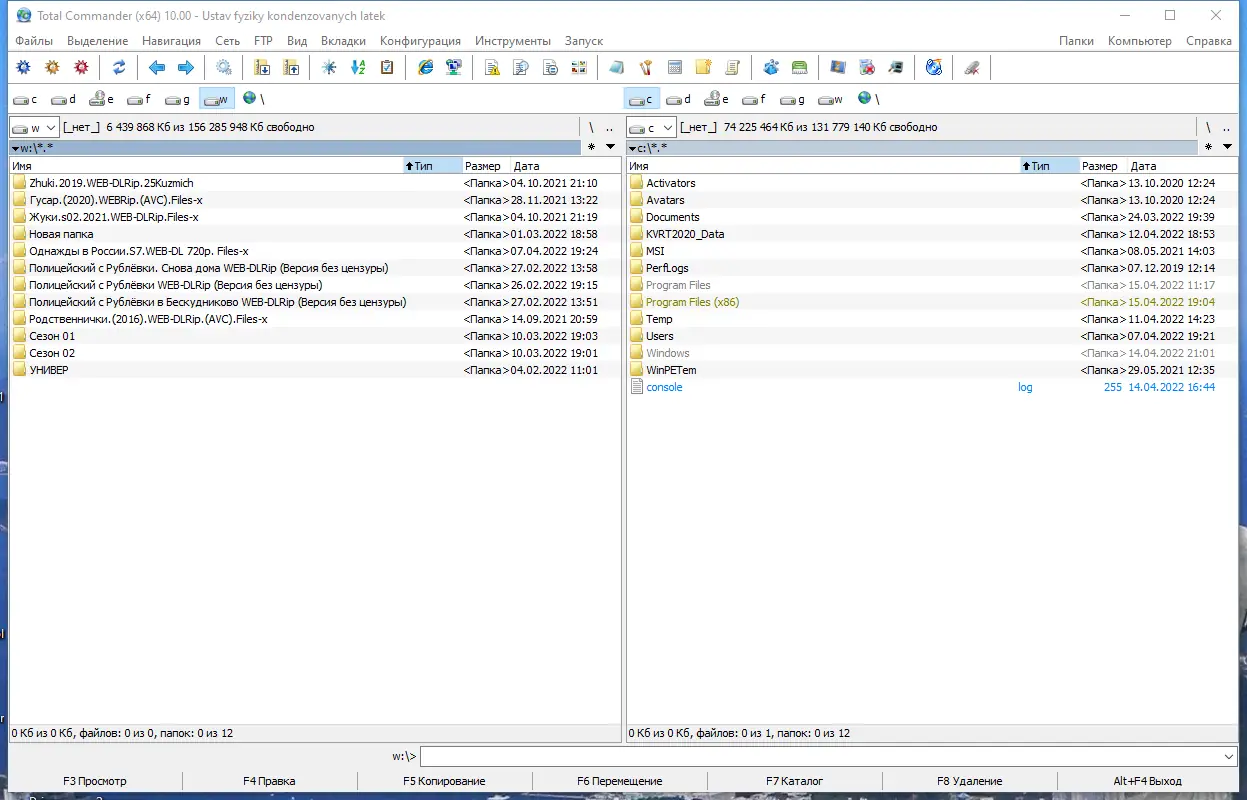Click the network computers toolbar icon
Screen dimensions: 1247x800
pos(454,67)
